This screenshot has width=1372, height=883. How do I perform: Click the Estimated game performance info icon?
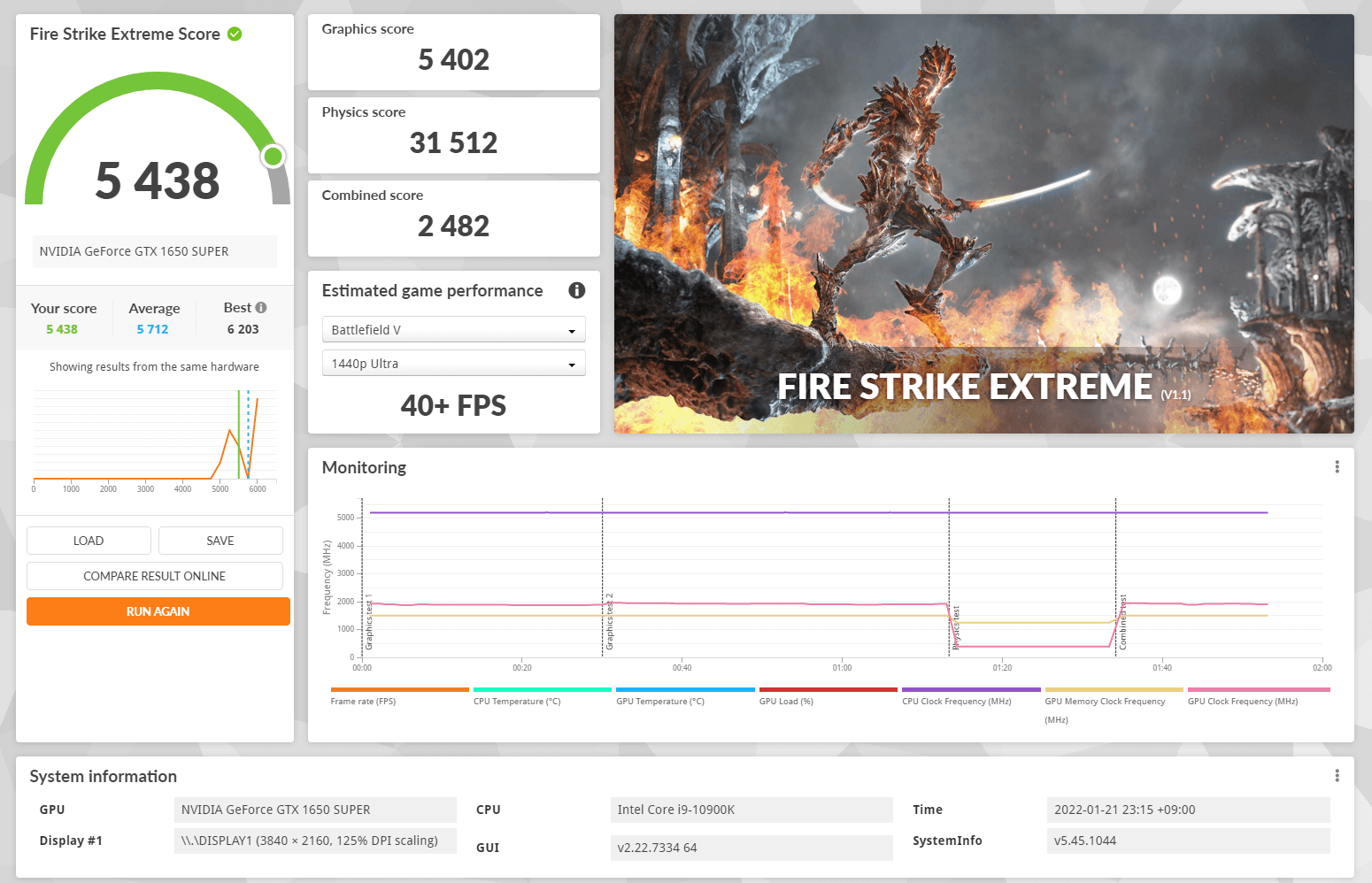pyautogui.click(x=576, y=290)
